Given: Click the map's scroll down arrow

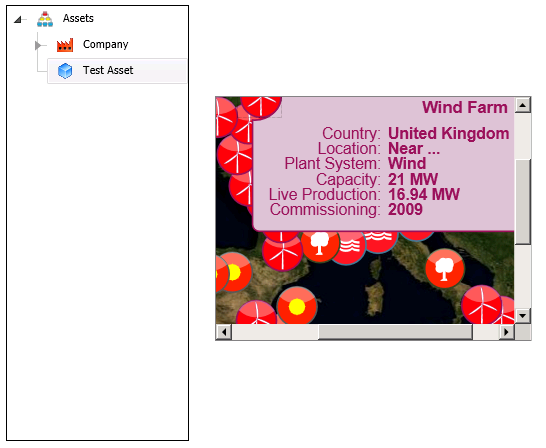Looking at the screenshot, I should 523,316.
